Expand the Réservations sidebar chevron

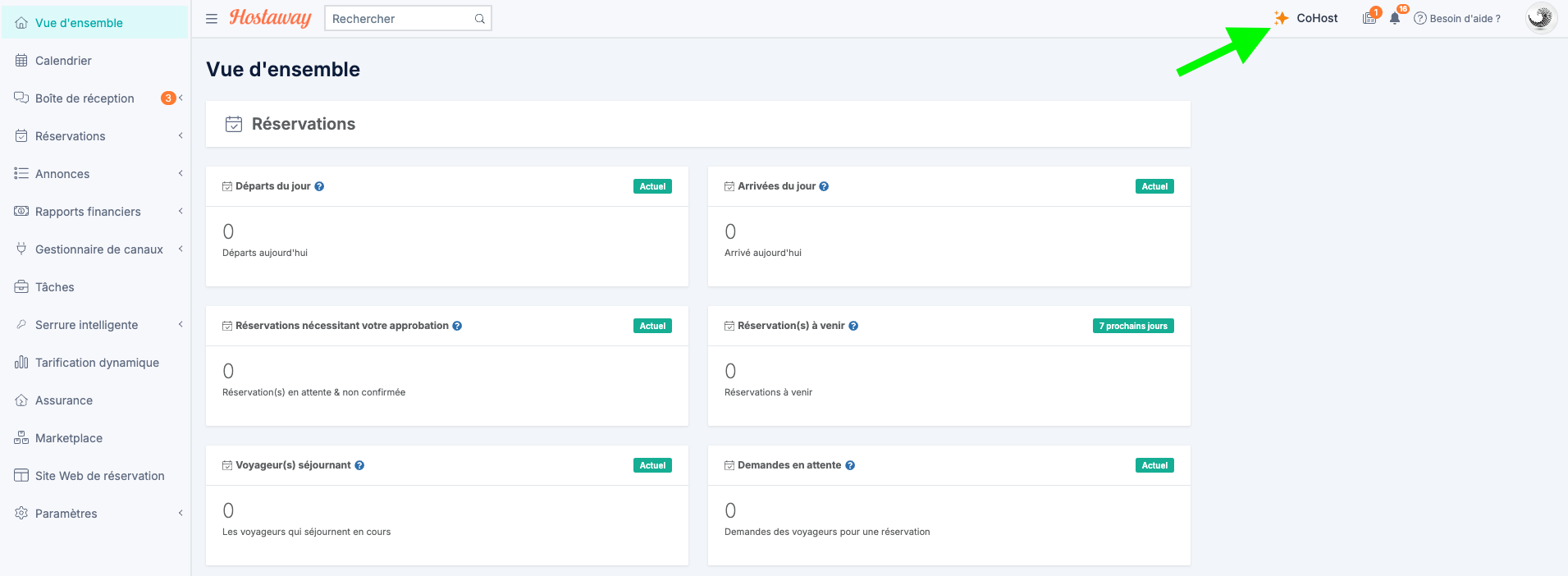181,135
